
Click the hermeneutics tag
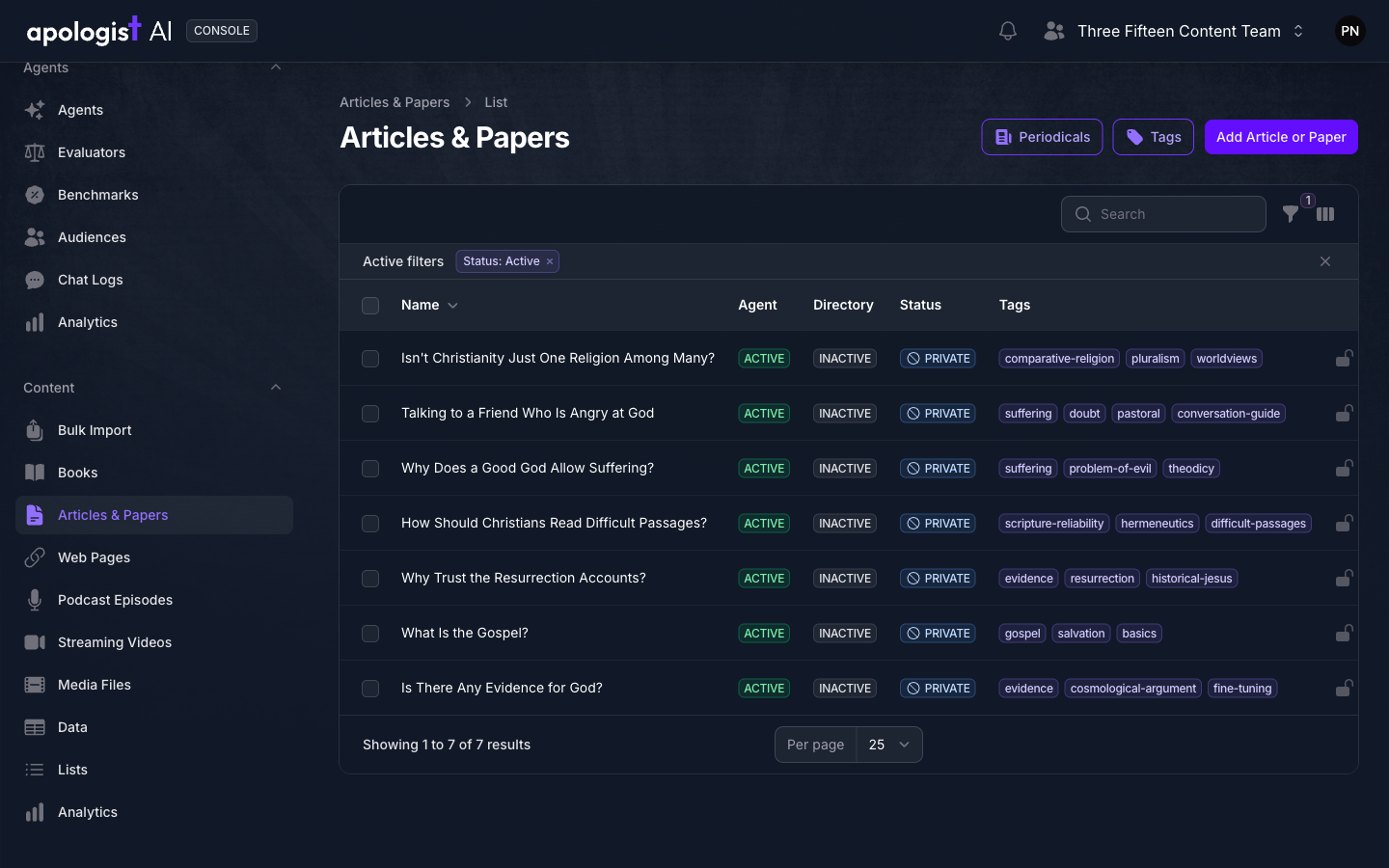(1157, 524)
